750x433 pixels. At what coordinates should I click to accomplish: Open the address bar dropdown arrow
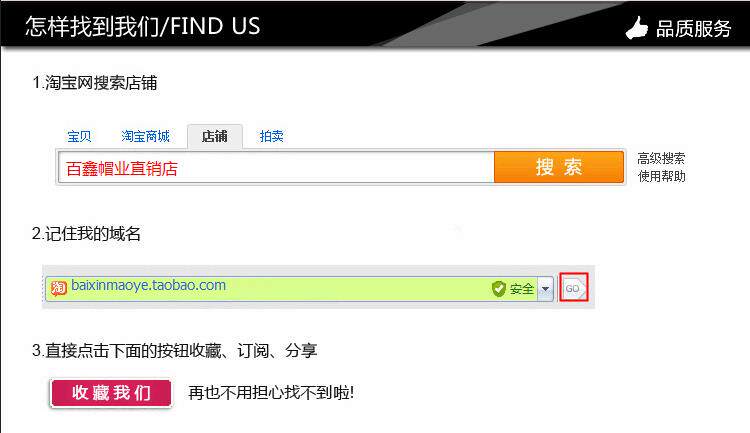[x=545, y=289]
